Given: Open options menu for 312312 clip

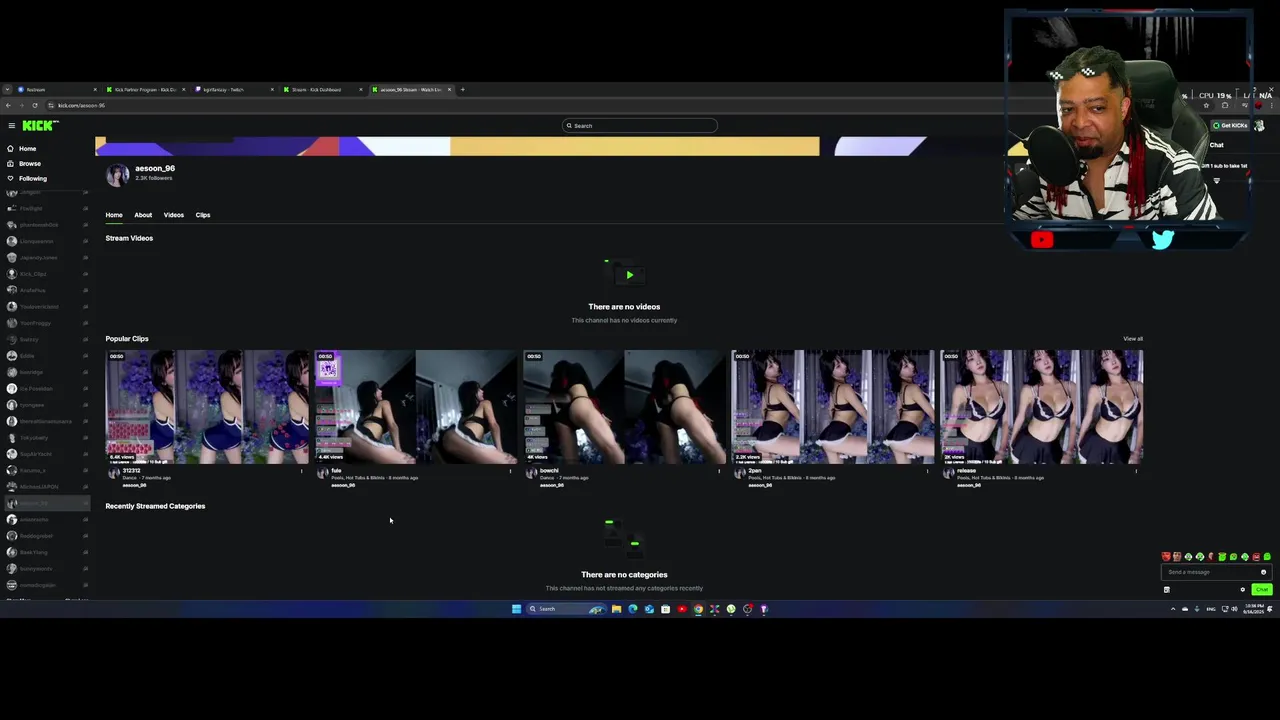Looking at the screenshot, I should [302, 471].
